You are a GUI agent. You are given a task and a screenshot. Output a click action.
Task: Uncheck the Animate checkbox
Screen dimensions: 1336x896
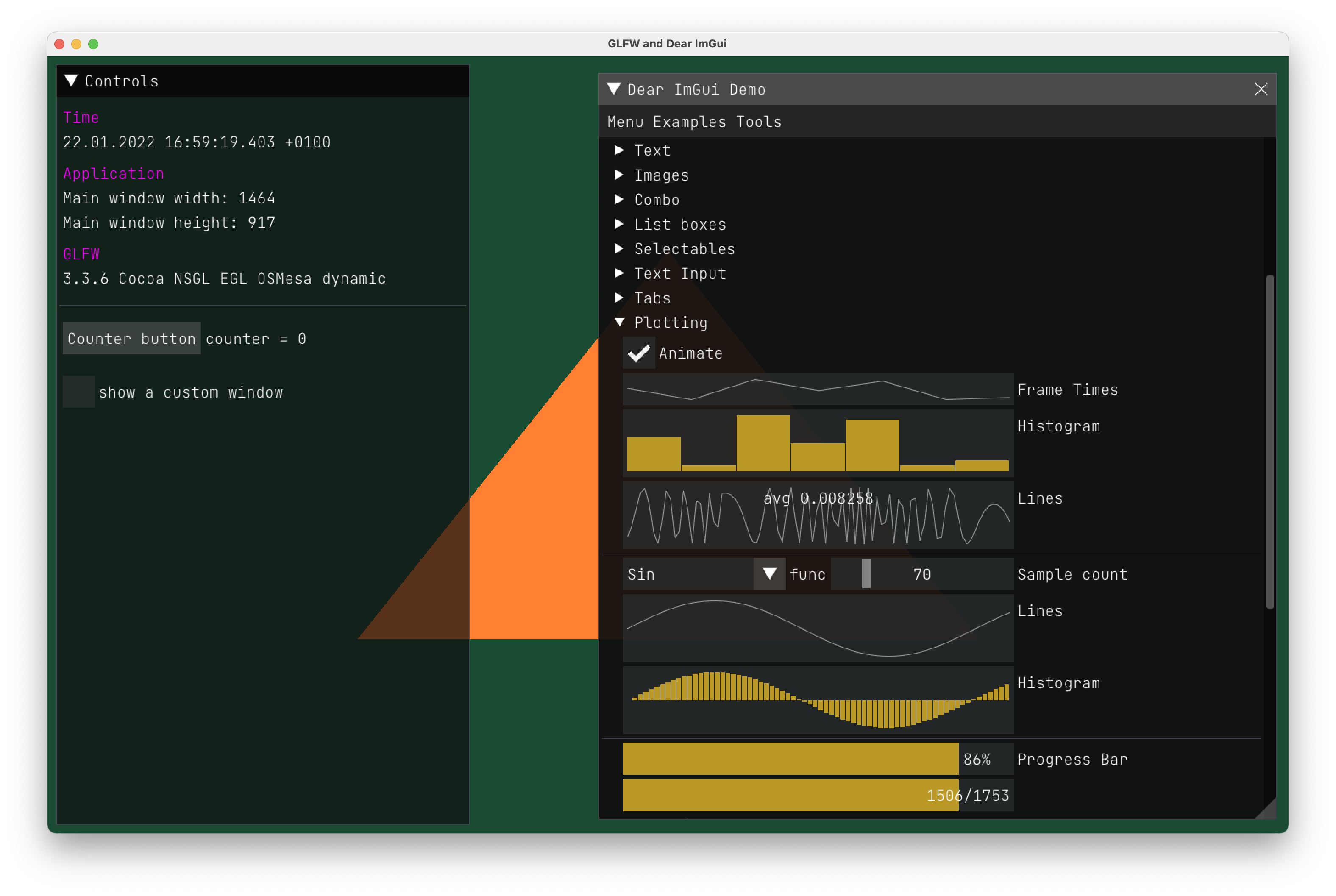tap(639, 353)
